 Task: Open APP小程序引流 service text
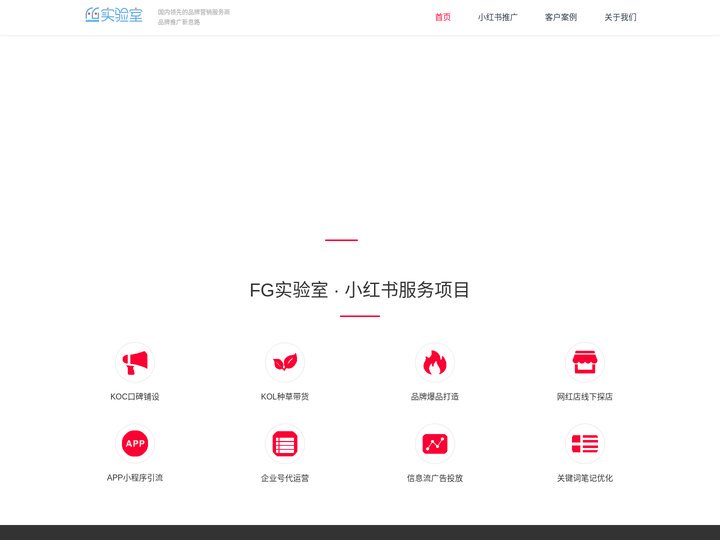coord(135,478)
